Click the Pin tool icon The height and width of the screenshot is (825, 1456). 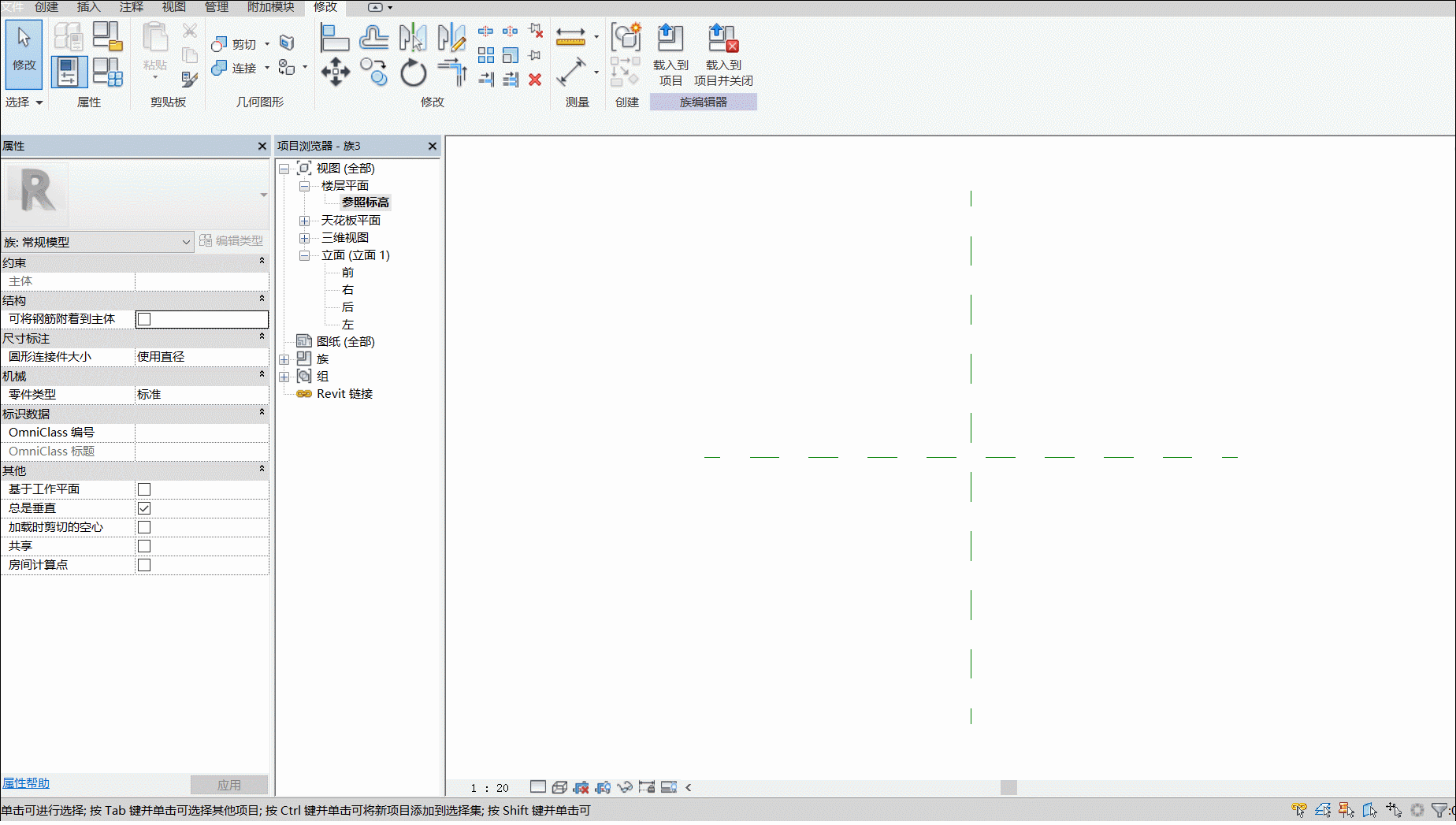(x=535, y=55)
